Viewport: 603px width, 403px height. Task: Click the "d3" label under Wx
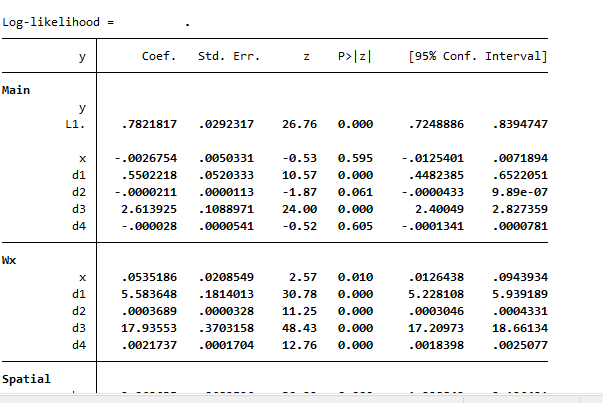coord(79,328)
